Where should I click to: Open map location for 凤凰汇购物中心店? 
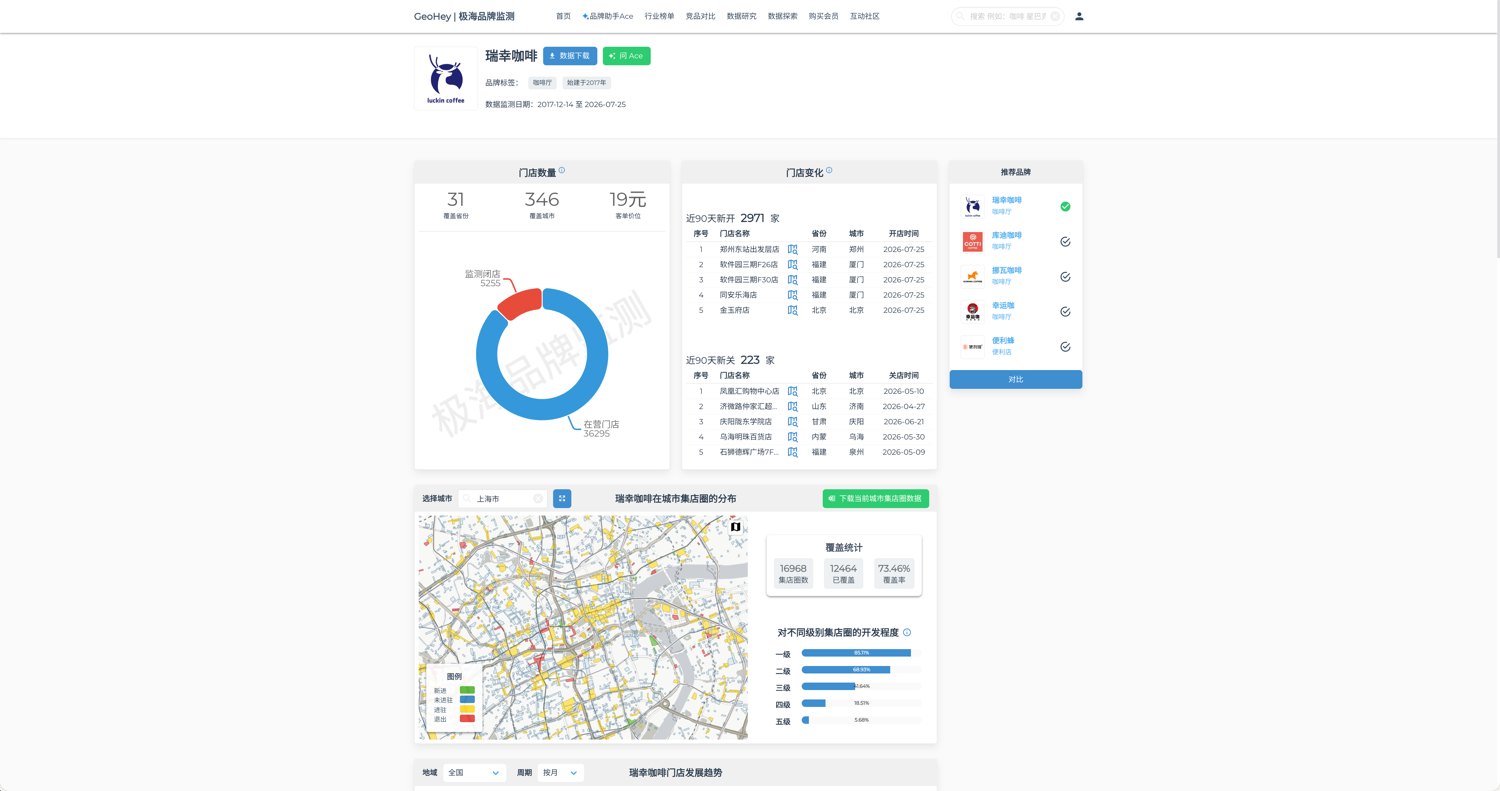[x=793, y=392]
